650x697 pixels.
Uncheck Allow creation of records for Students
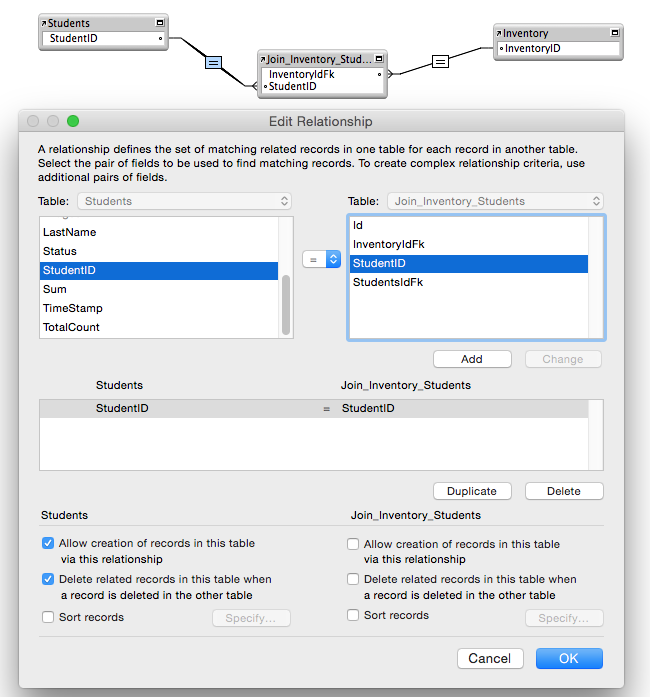point(48,544)
